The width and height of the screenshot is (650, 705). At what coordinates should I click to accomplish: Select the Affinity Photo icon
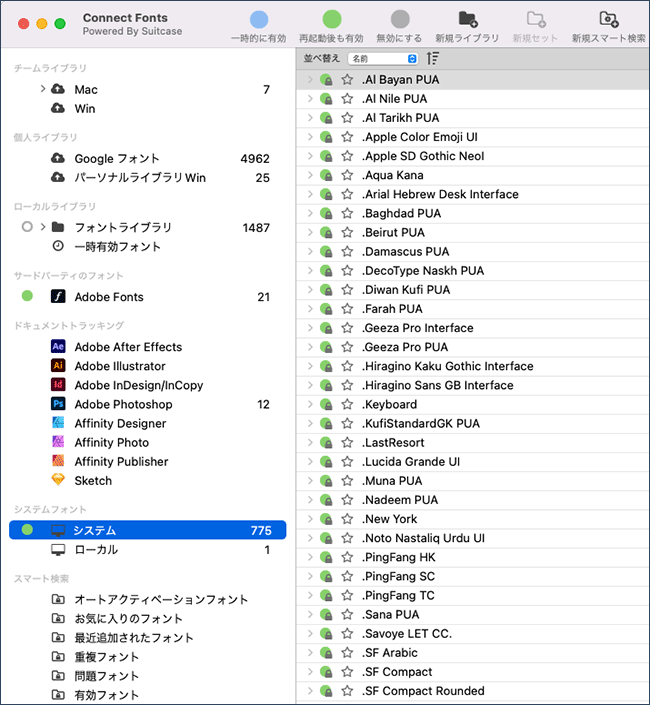click(58, 442)
